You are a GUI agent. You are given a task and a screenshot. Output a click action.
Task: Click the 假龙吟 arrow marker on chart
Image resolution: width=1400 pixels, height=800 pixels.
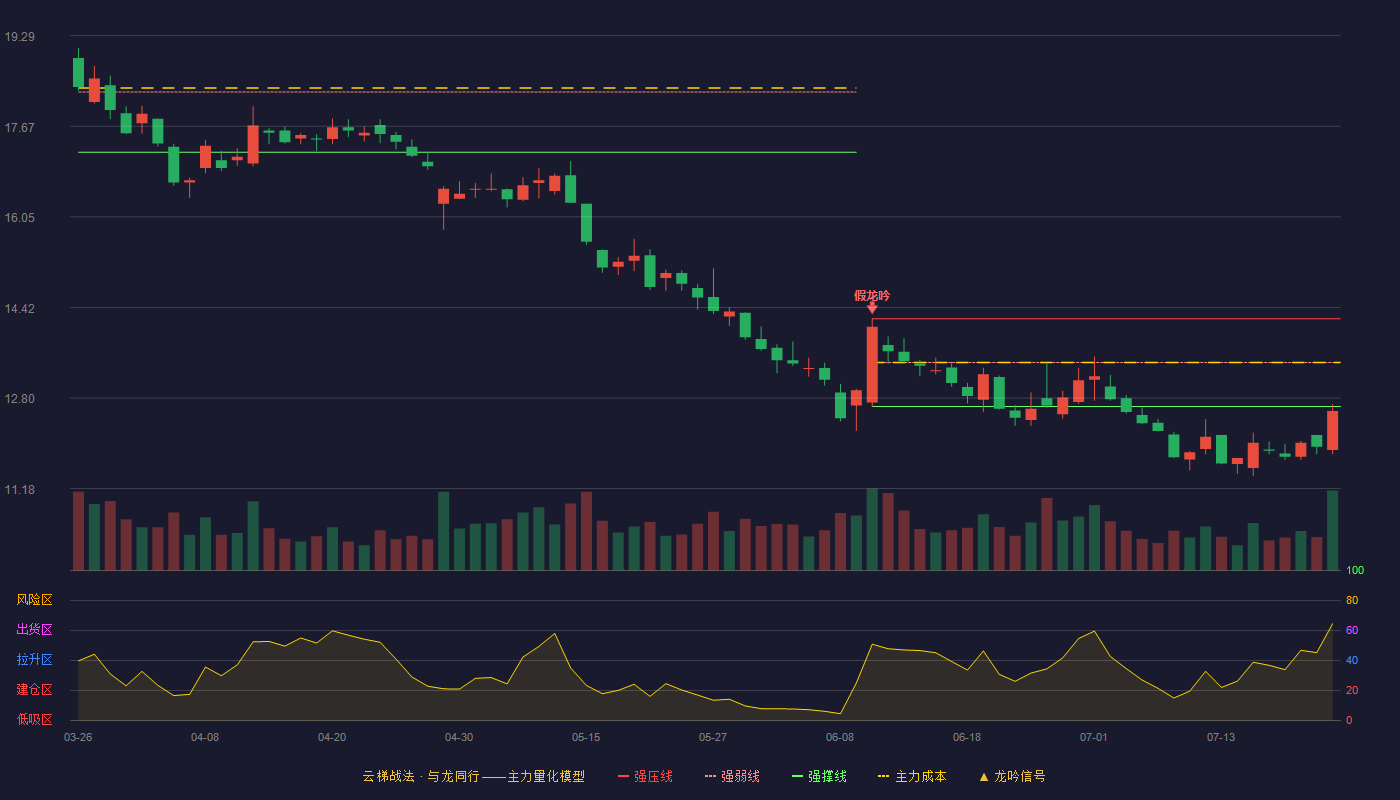[872, 309]
